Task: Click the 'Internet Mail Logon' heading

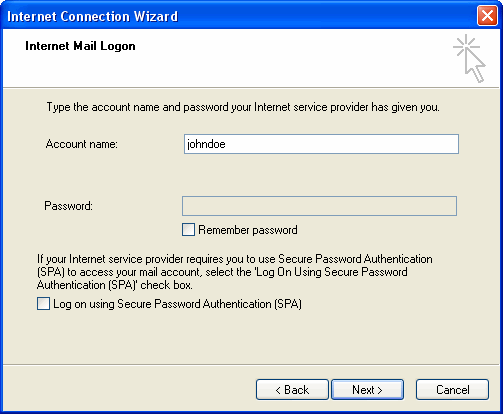Action: click(x=80, y=46)
